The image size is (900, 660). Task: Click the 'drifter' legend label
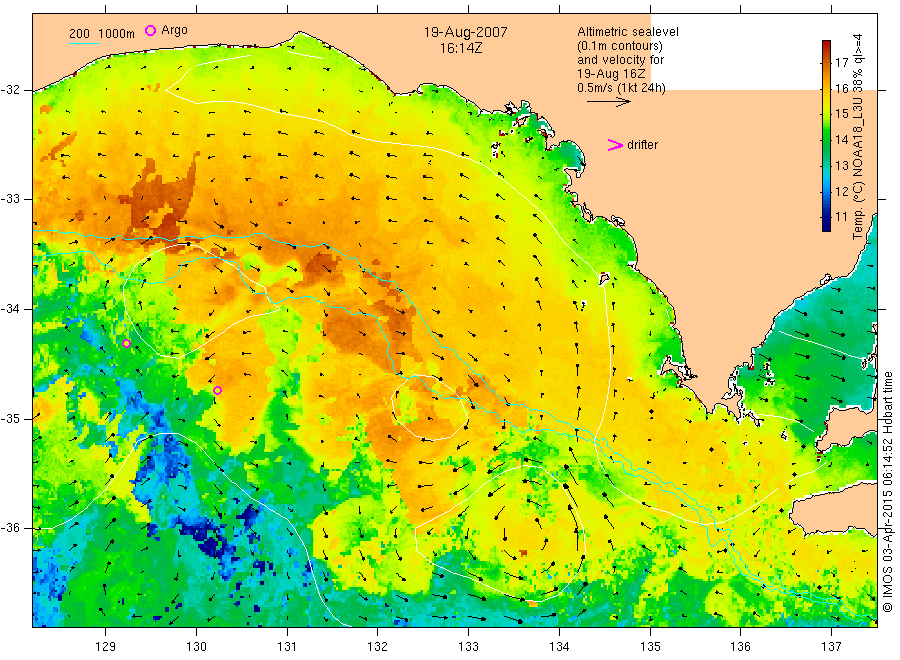point(642,145)
